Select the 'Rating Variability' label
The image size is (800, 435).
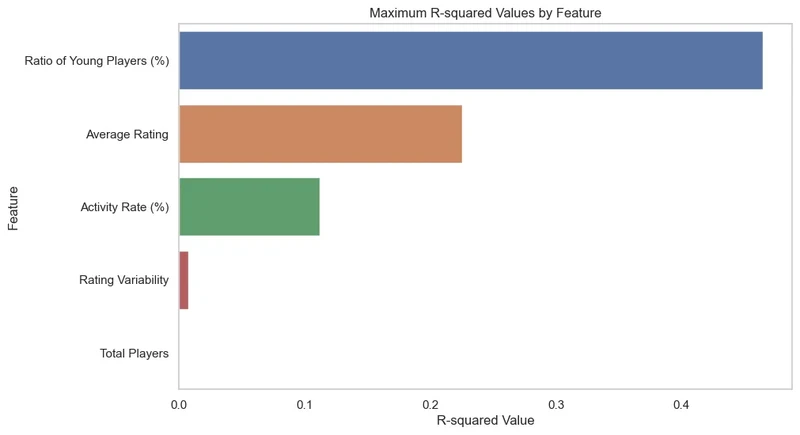click(x=123, y=280)
